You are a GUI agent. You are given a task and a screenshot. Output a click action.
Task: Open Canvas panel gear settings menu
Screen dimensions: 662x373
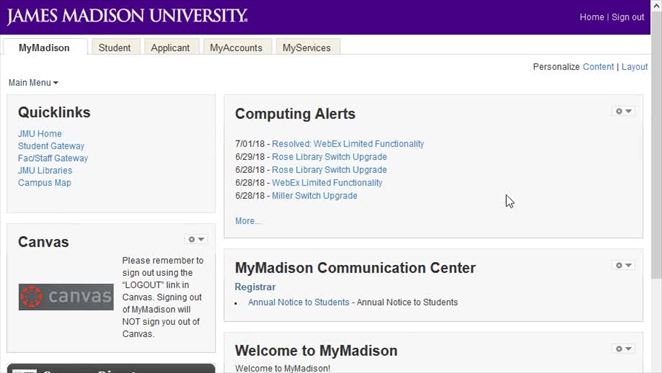(196, 240)
